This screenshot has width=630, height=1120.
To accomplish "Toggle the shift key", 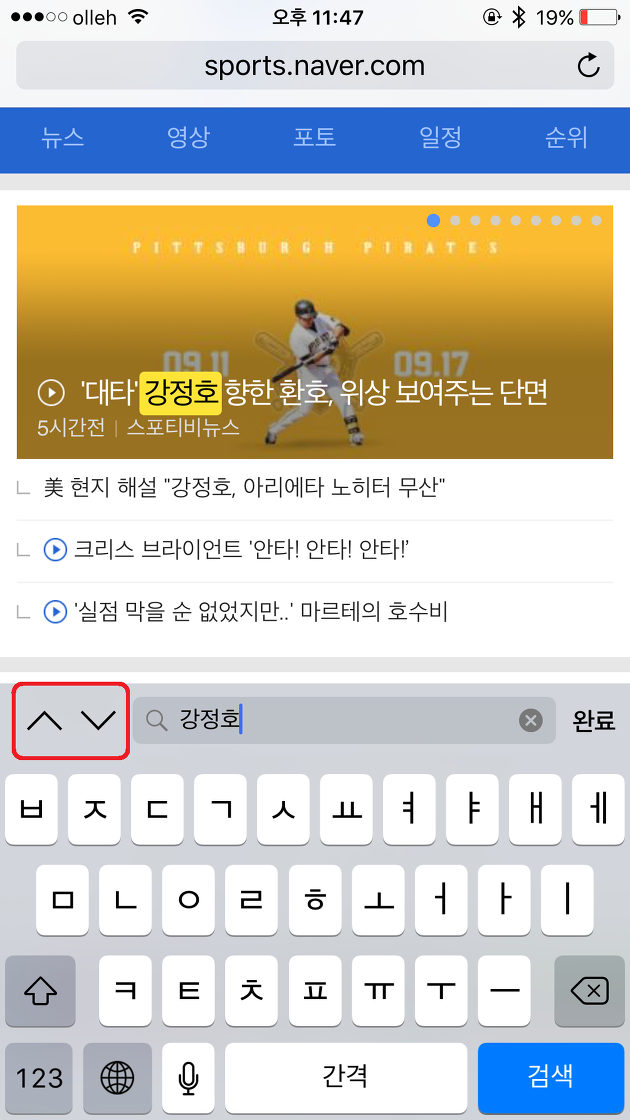I will pos(40,991).
